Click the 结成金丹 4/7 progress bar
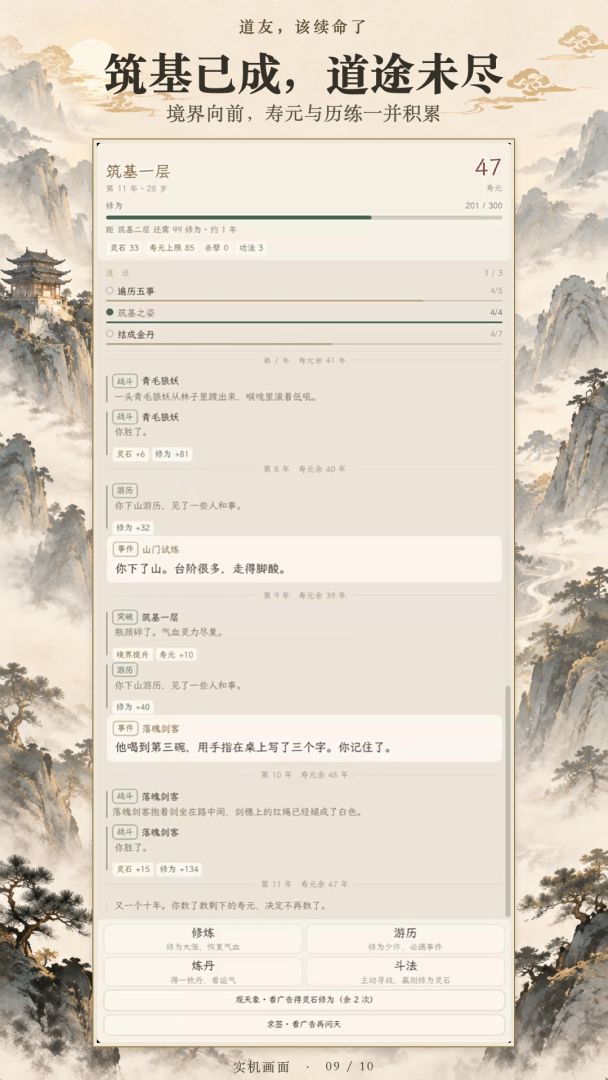This screenshot has height=1080, width=608. click(x=304, y=344)
